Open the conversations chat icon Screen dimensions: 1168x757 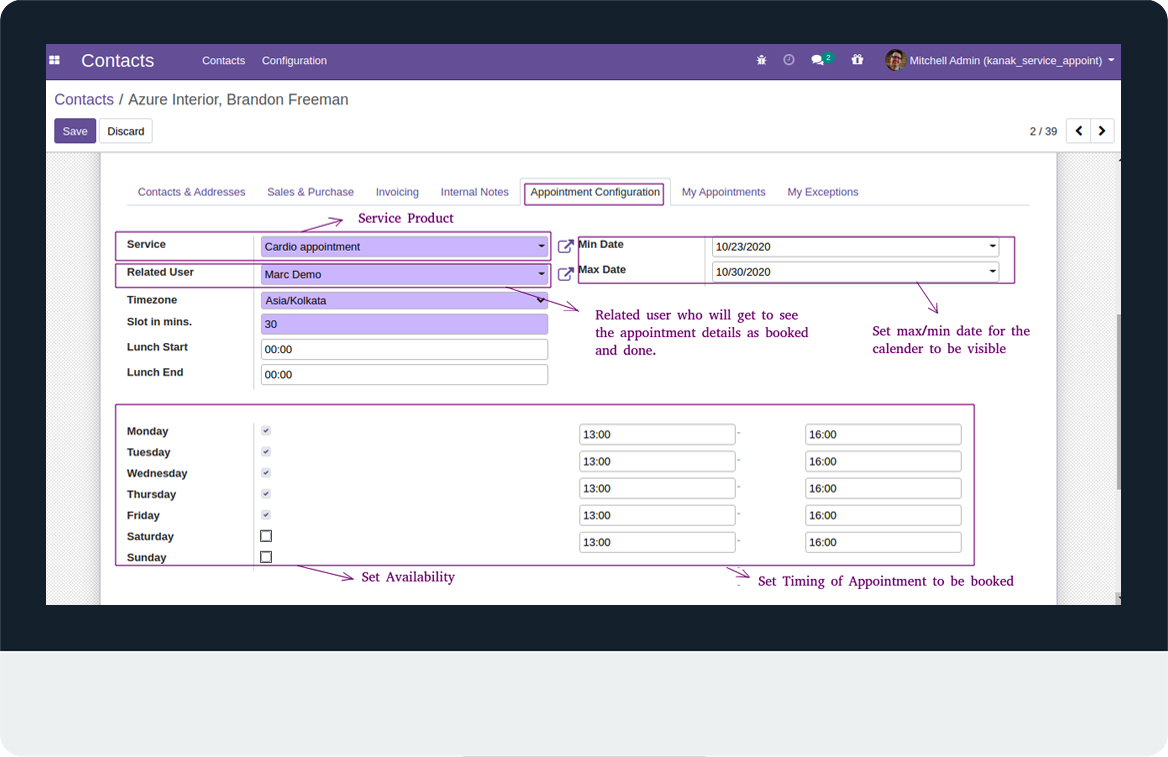point(818,60)
